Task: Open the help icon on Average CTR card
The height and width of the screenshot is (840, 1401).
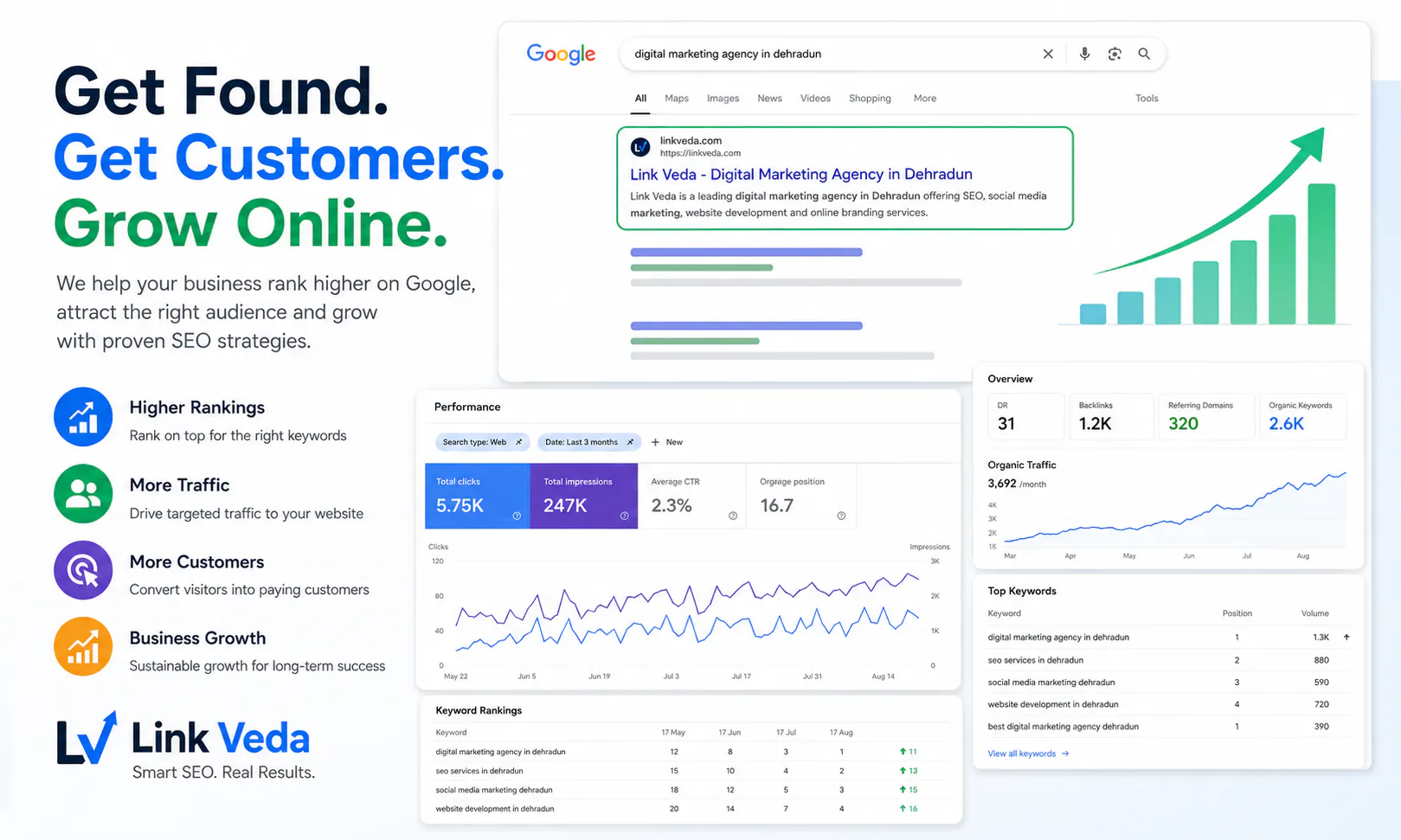Action: pyautogui.click(x=733, y=516)
